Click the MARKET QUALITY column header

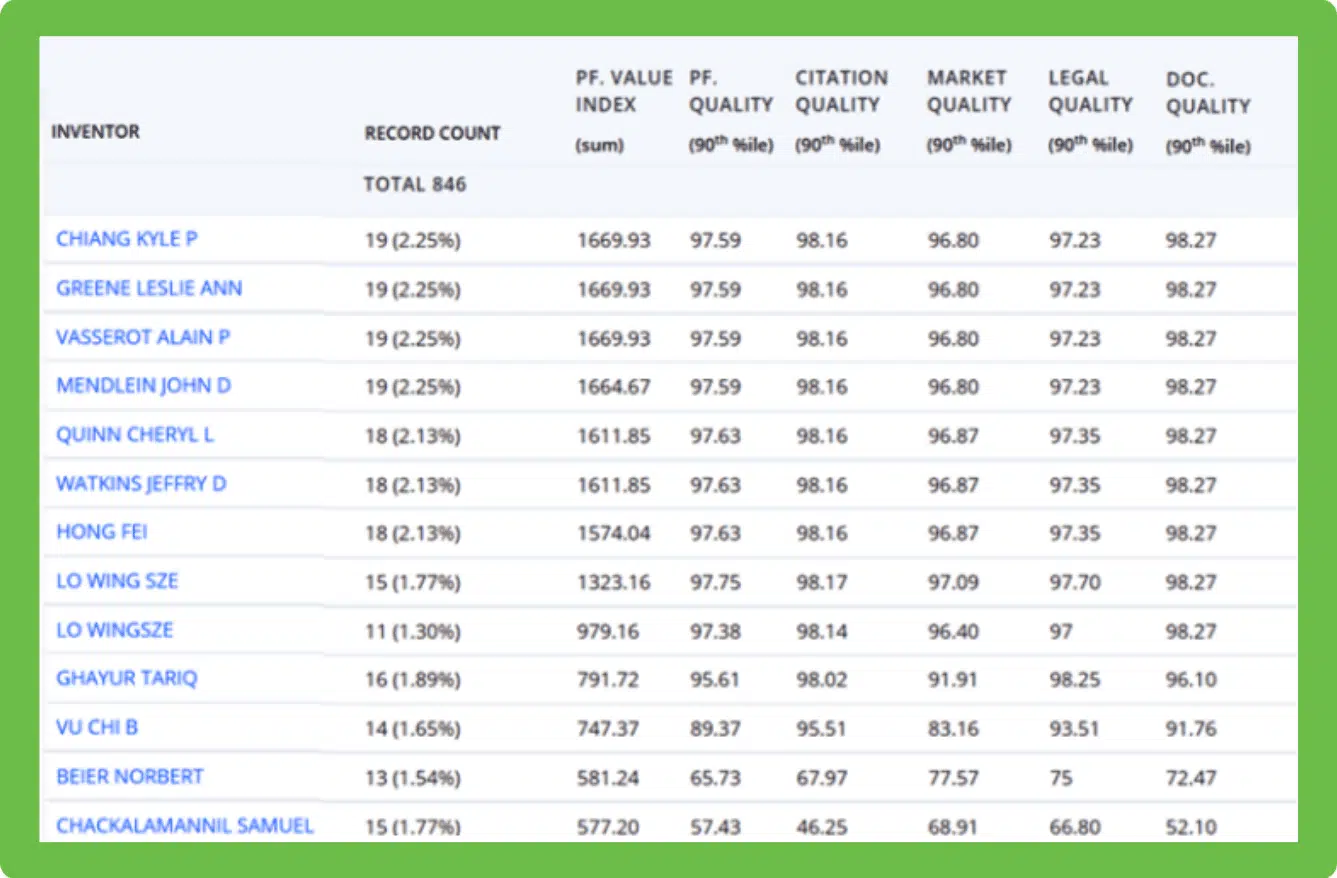pos(969,91)
